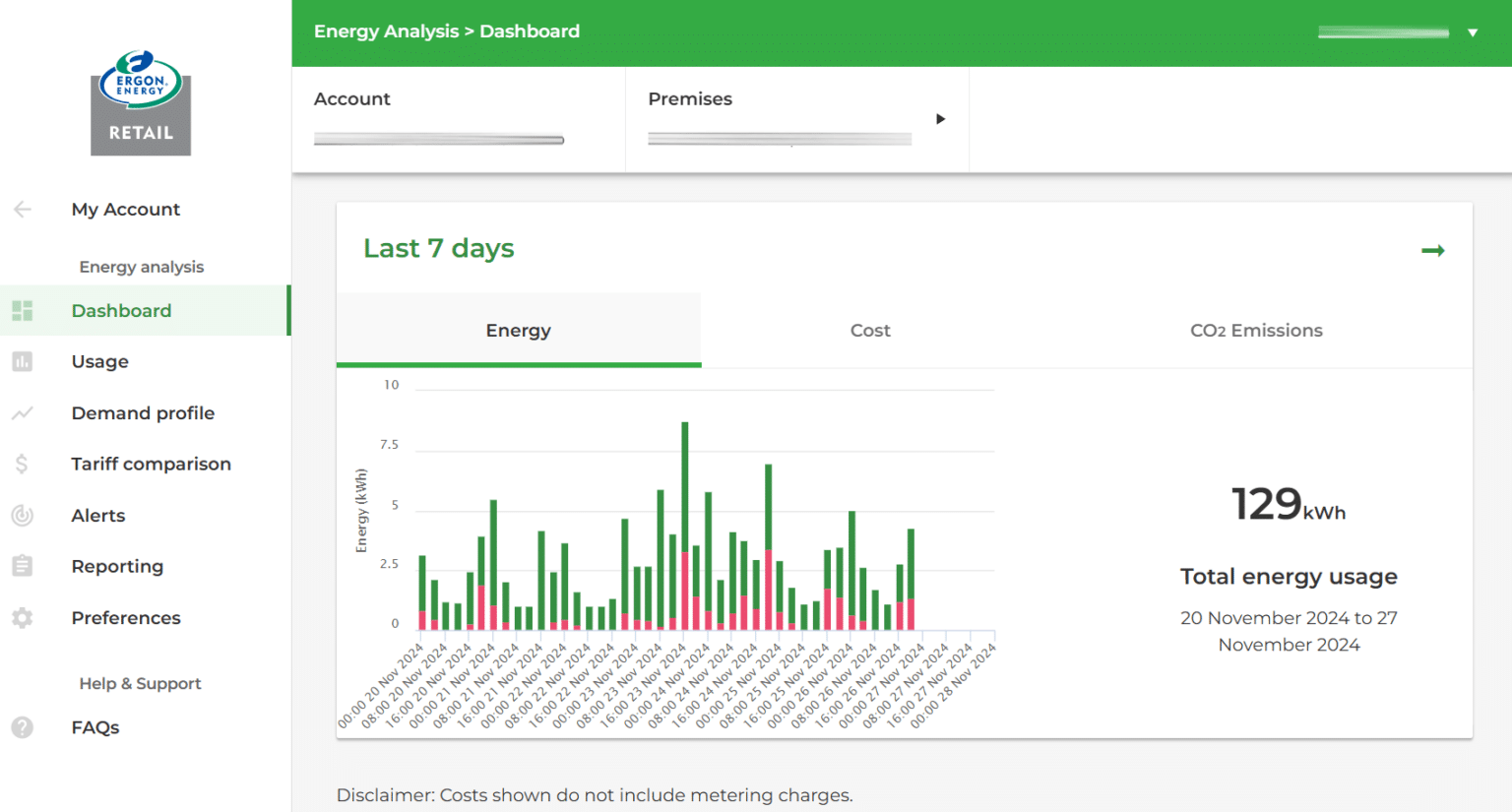
Task: Open the Usage chart icon
Action: 22,361
